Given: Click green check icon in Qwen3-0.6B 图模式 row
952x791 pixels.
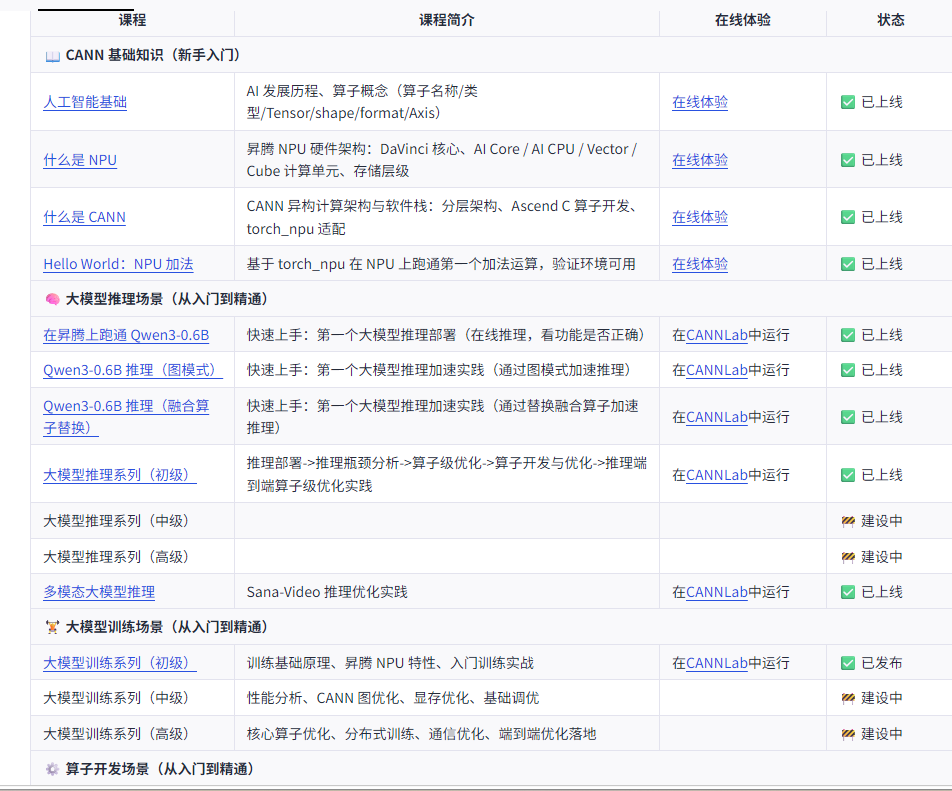Looking at the screenshot, I should 848,370.
